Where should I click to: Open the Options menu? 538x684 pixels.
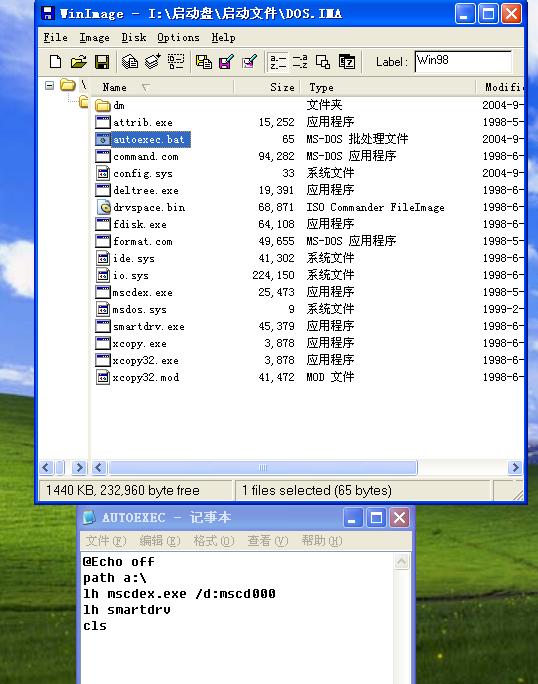coord(178,38)
